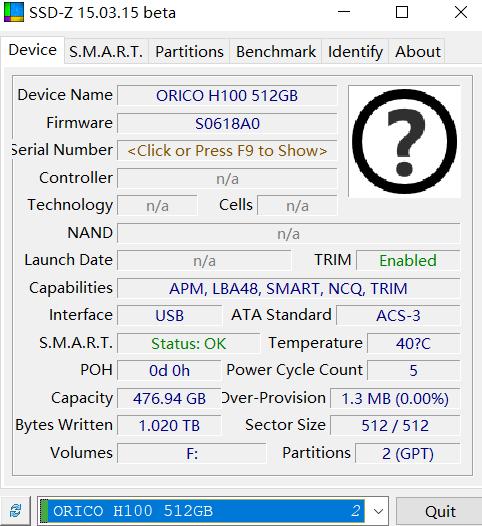Show the About tab
The height and width of the screenshot is (526, 482).
[x=418, y=52]
